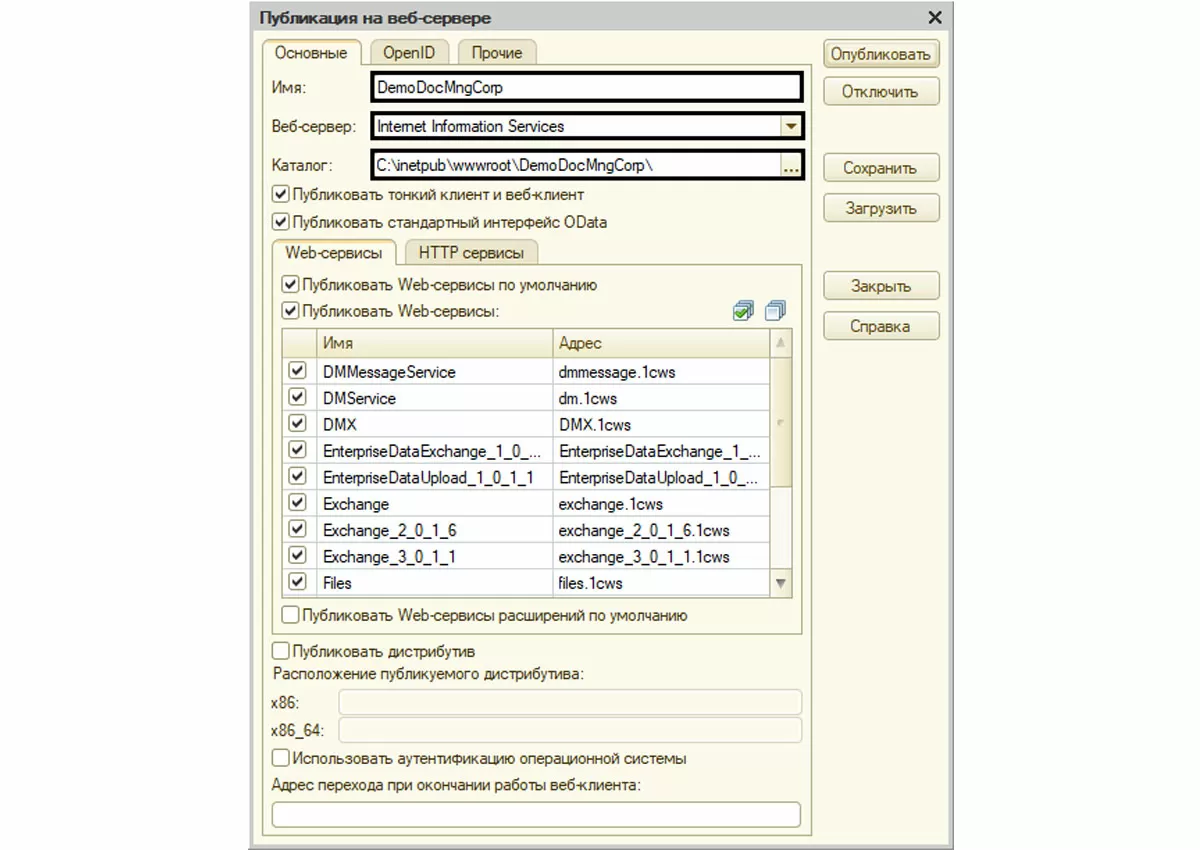This screenshot has height=850, width=1200.
Task: Toggle 'Публиковать Web-сервисы:' checkbox
Action: pyautogui.click(x=290, y=311)
